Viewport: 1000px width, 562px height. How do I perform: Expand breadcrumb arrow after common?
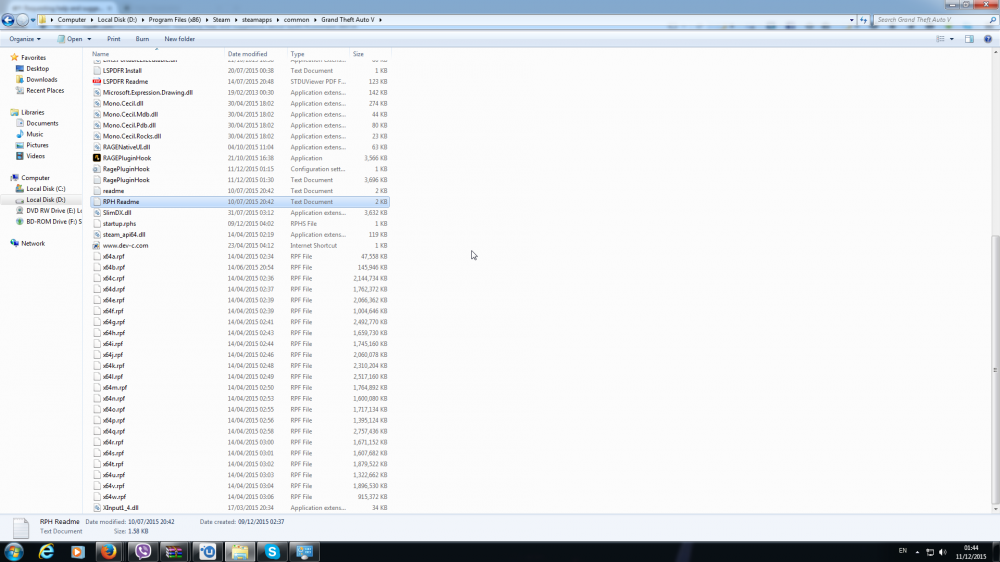point(314,20)
